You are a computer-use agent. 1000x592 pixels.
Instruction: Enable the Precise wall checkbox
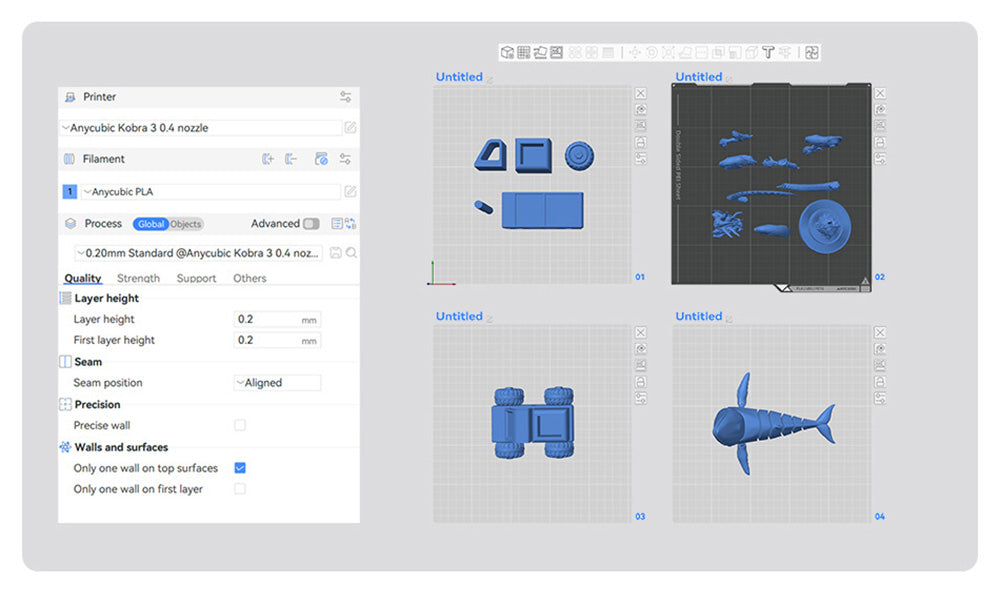[x=240, y=426]
